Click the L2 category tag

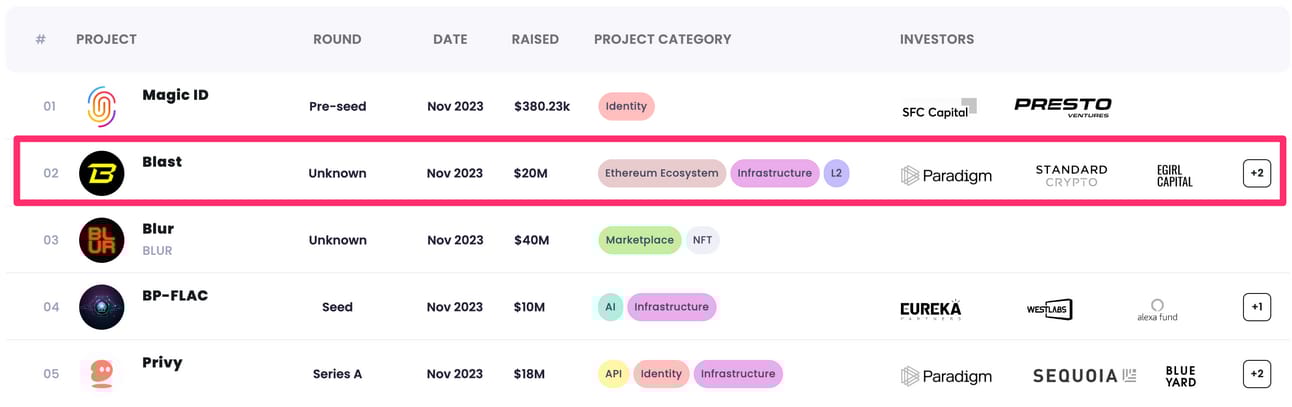point(837,173)
